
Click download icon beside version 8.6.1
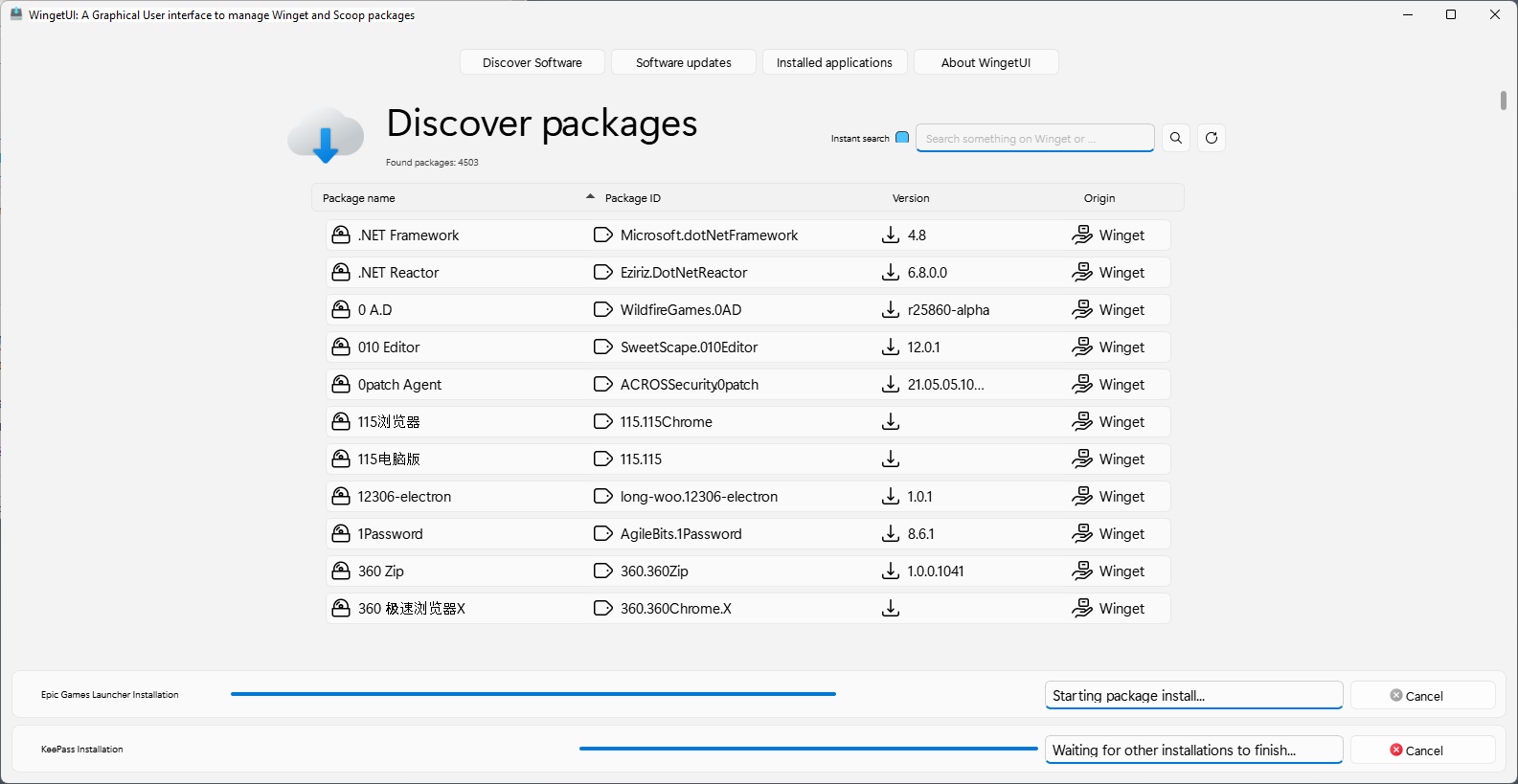[x=891, y=533]
